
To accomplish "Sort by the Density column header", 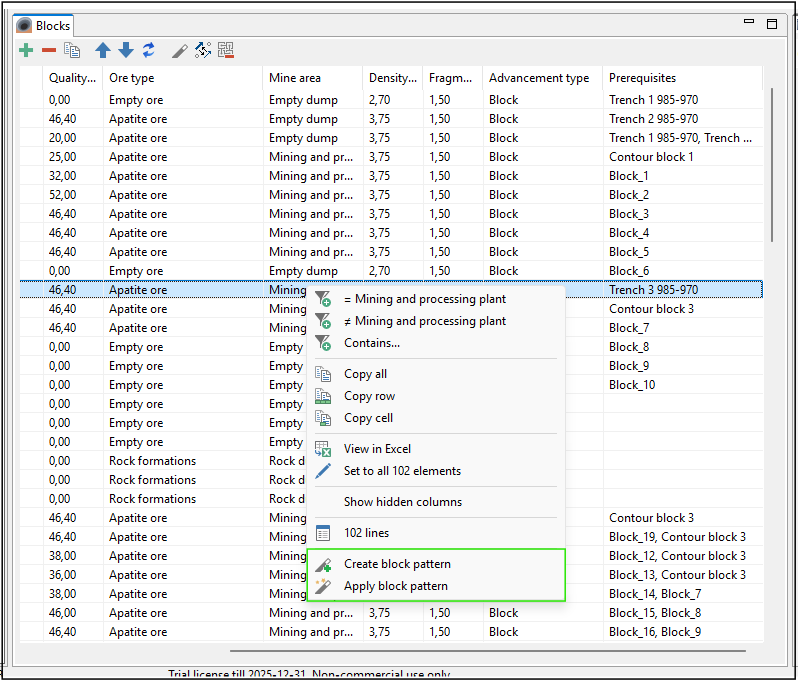I will tap(393, 78).
